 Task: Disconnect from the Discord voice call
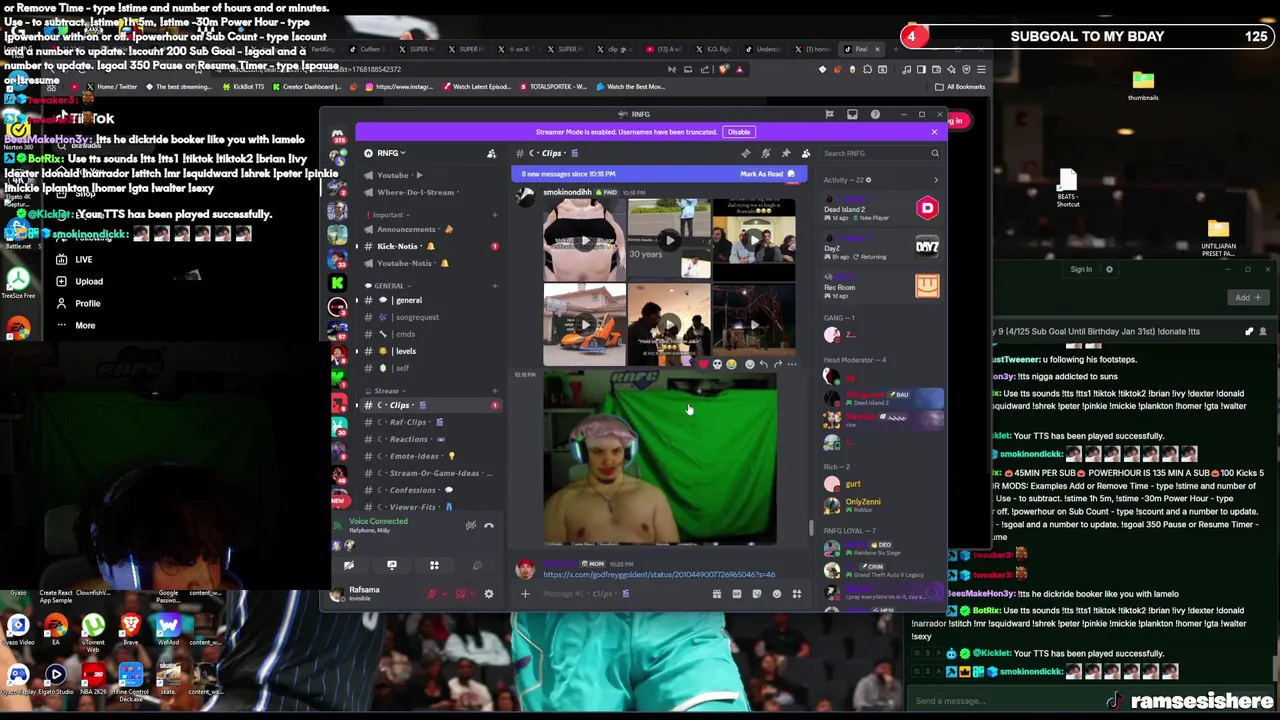(x=489, y=525)
